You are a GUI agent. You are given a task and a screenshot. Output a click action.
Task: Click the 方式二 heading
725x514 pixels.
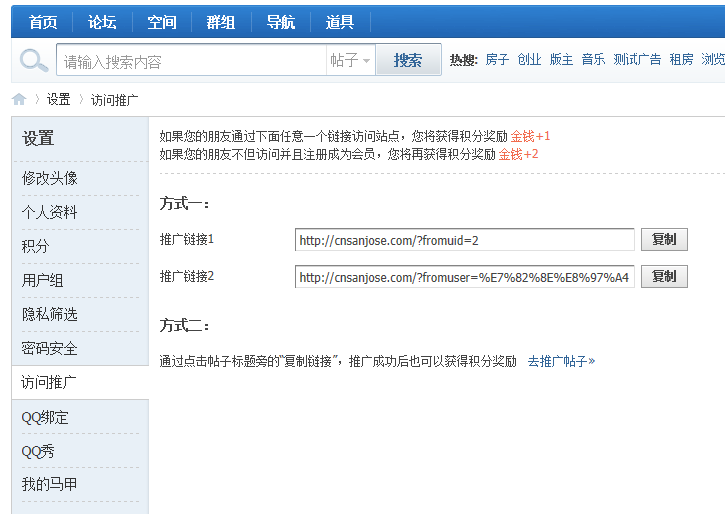coord(184,326)
